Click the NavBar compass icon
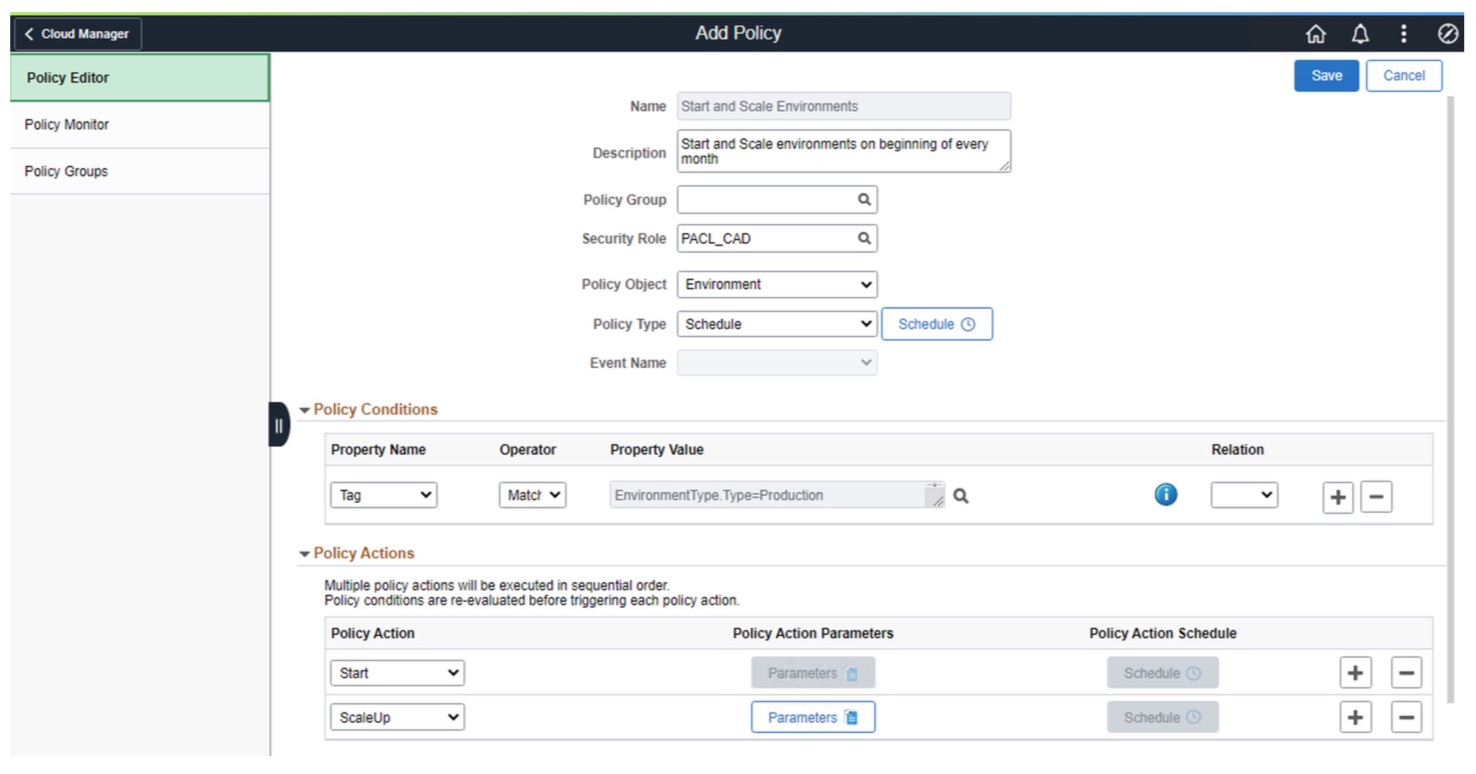The image size is (1476, 774). pyautogui.click(x=1447, y=34)
